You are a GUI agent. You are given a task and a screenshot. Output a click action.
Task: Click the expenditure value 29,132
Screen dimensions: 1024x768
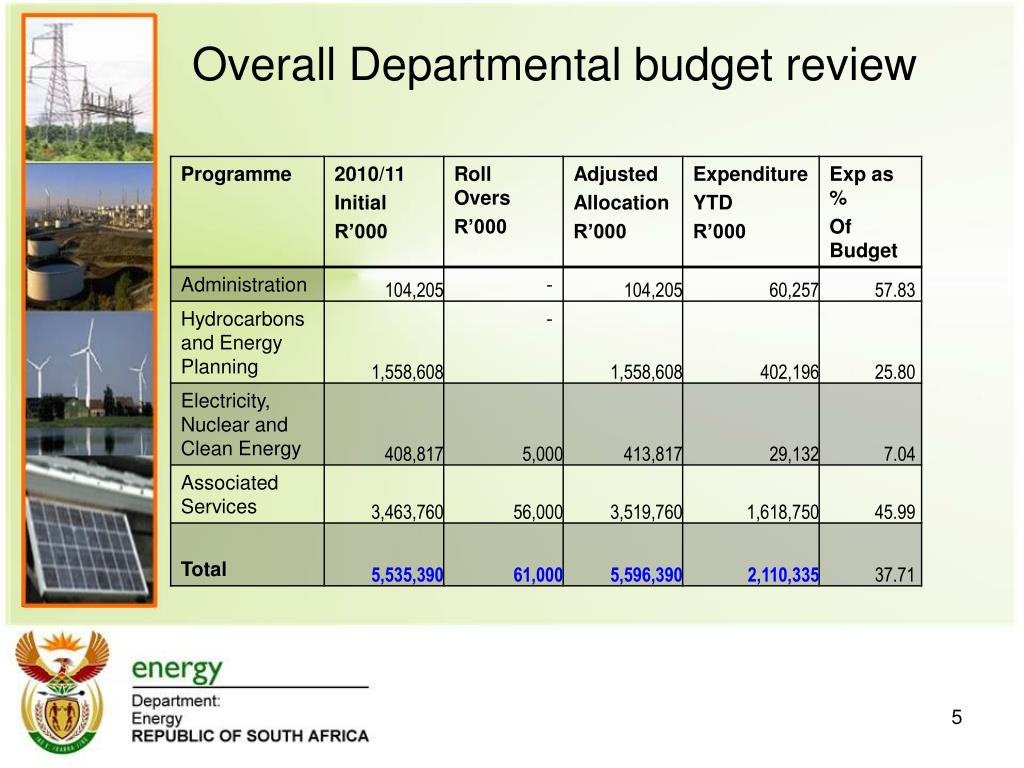click(x=793, y=454)
